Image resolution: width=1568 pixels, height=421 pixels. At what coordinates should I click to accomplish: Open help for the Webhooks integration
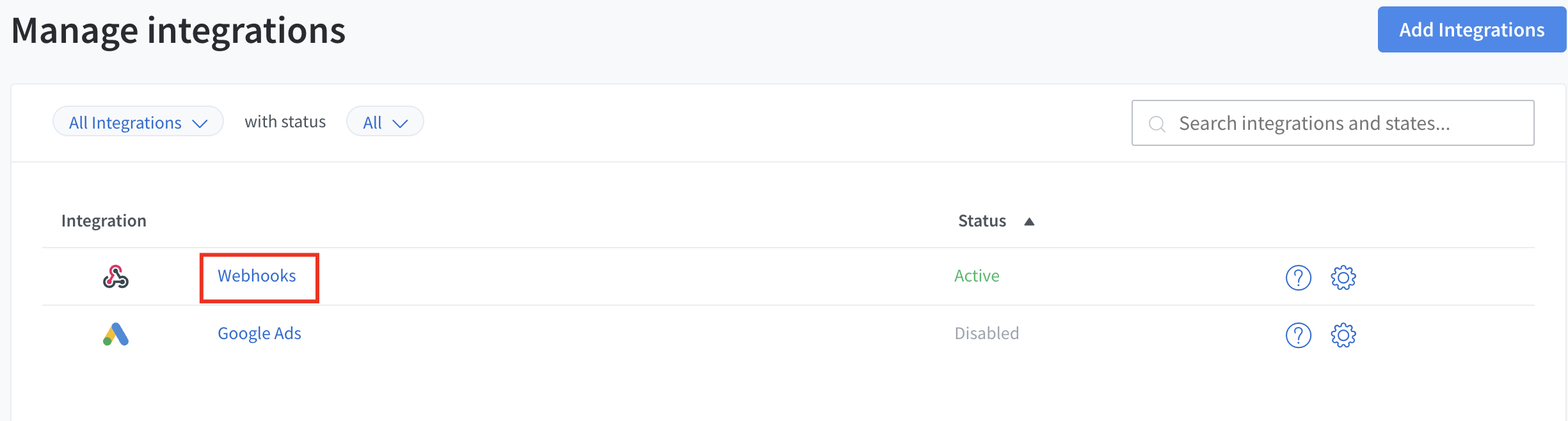tap(1298, 278)
